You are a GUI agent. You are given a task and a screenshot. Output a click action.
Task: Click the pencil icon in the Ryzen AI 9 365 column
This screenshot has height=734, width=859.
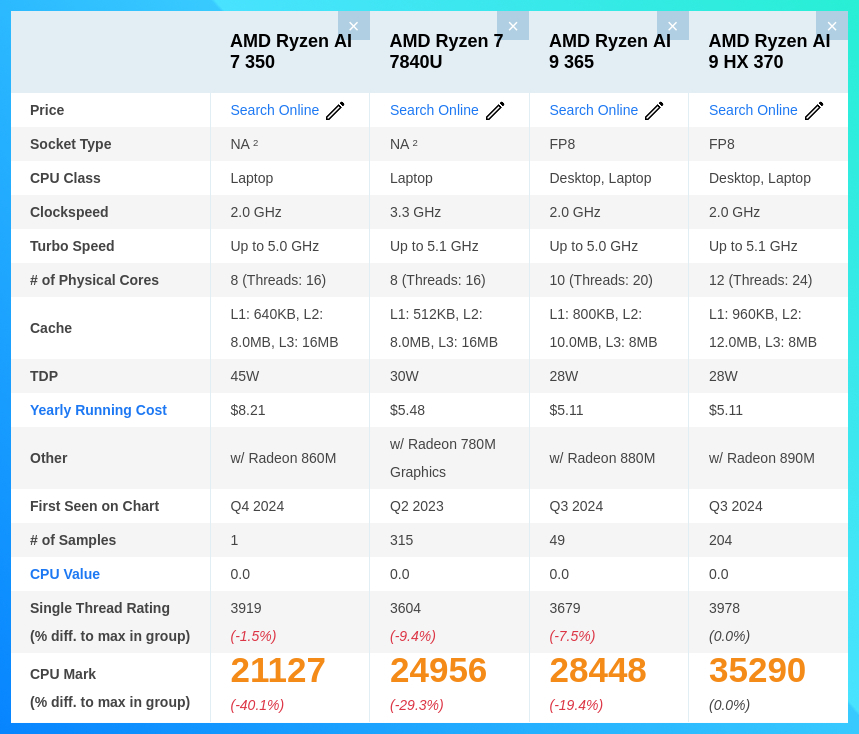[x=654, y=110]
